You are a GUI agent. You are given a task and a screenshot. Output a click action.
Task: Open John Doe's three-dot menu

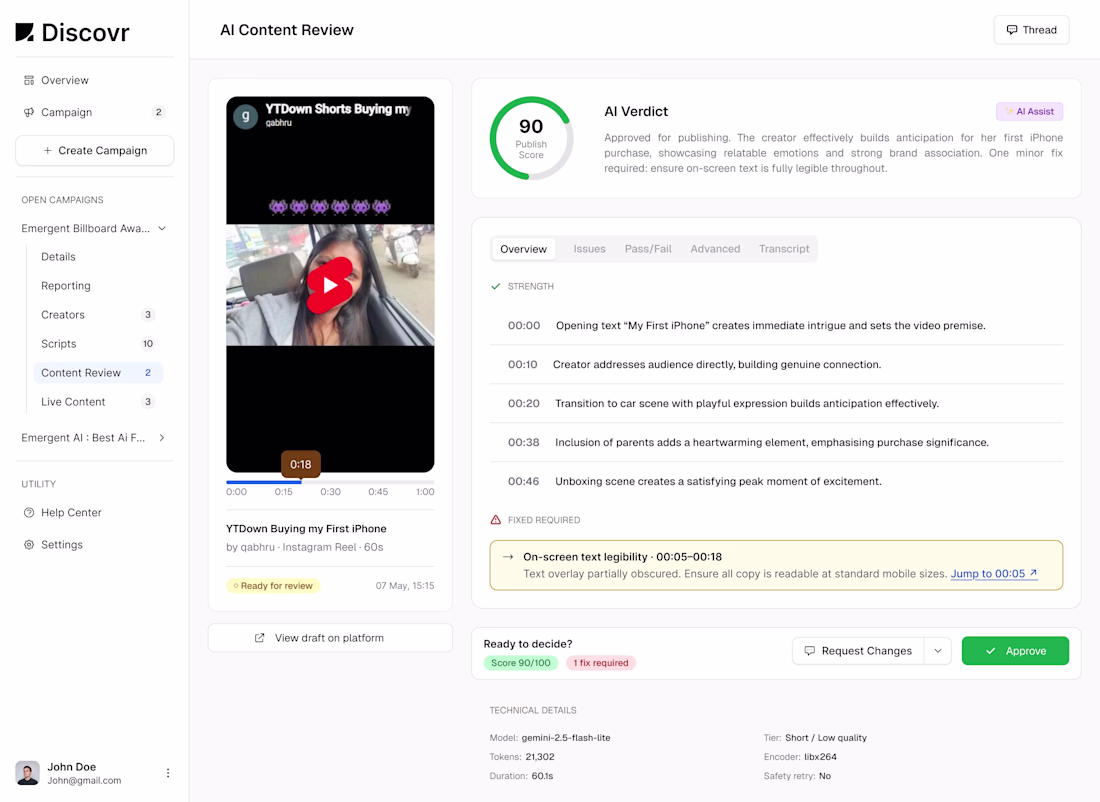tap(168, 773)
